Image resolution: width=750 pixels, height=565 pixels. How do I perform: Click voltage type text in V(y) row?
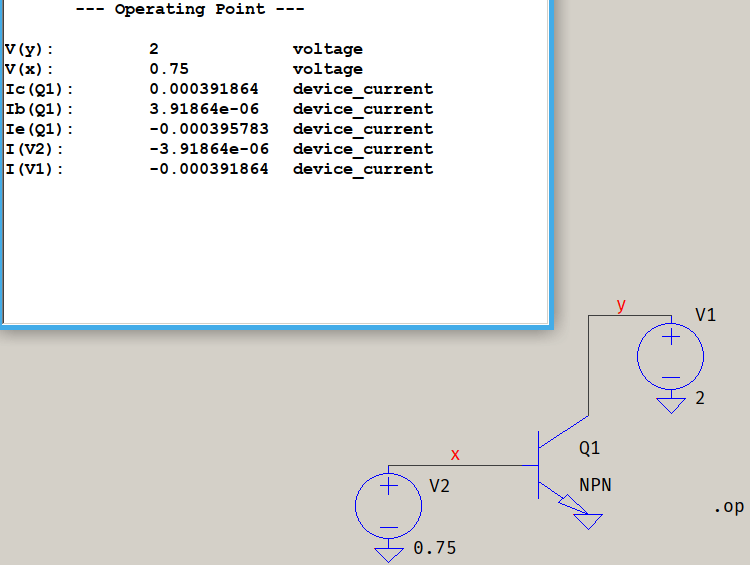pos(328,49)
